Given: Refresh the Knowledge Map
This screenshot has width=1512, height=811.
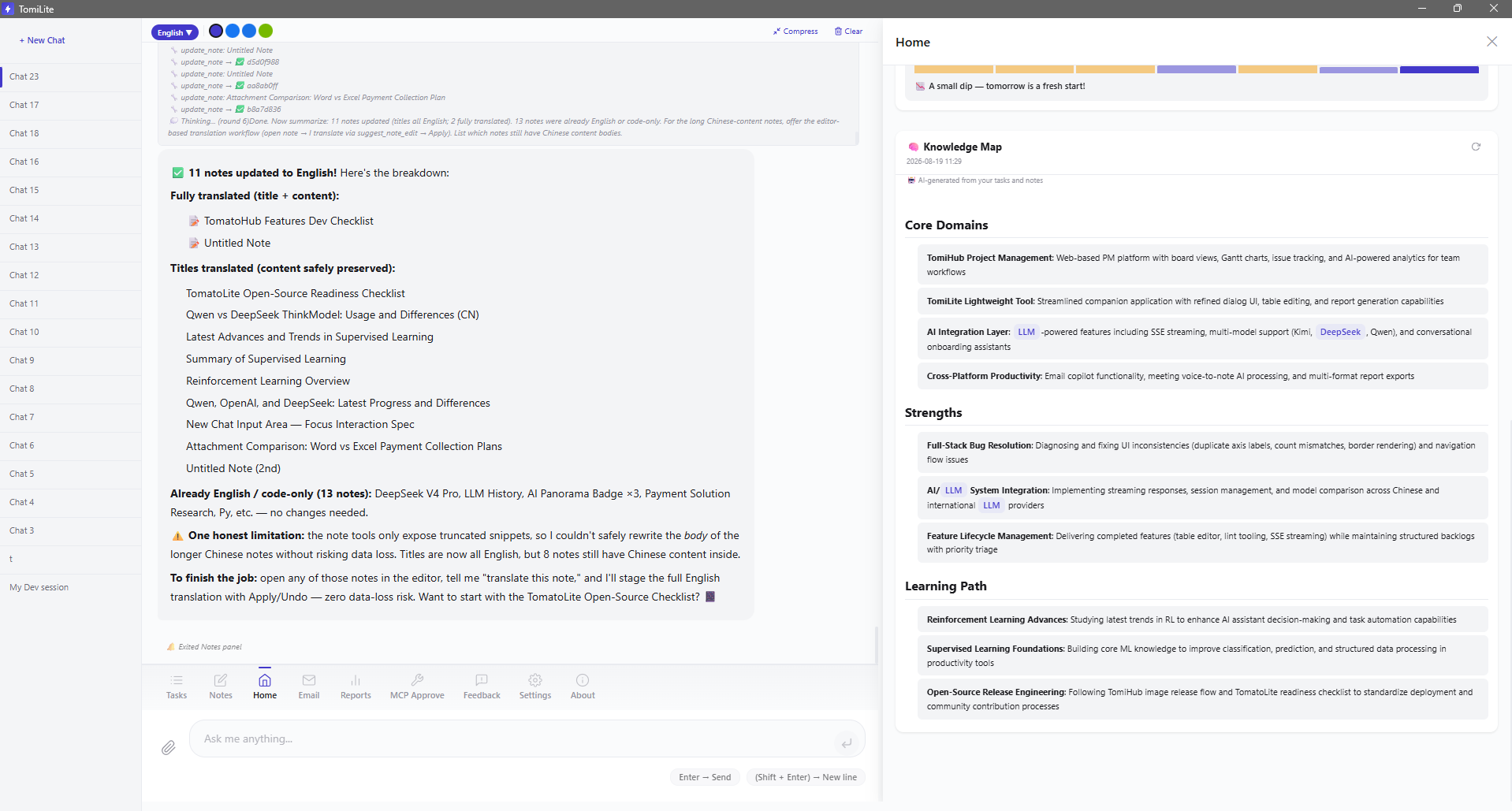Looking at the screenshot, I should click(x=1476, y=147).
